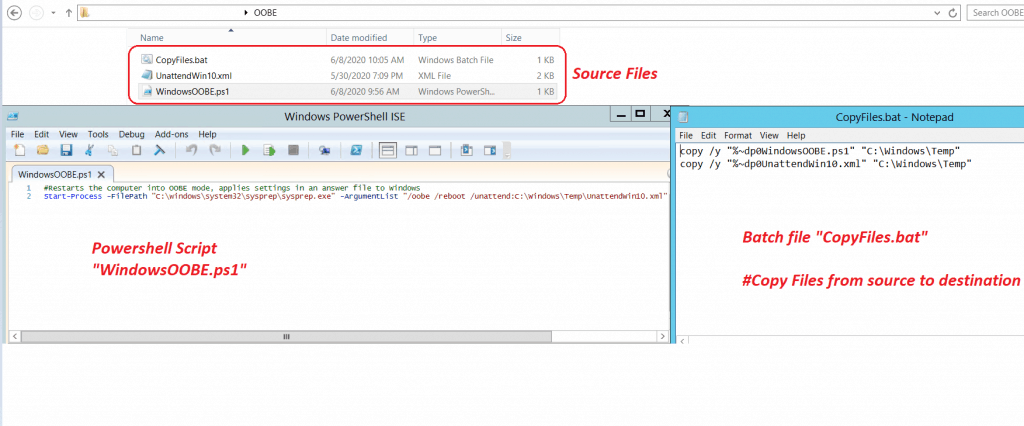Click left scroll arrow in ISE script pane
1024x426 pixels.
tap(17, 336)
